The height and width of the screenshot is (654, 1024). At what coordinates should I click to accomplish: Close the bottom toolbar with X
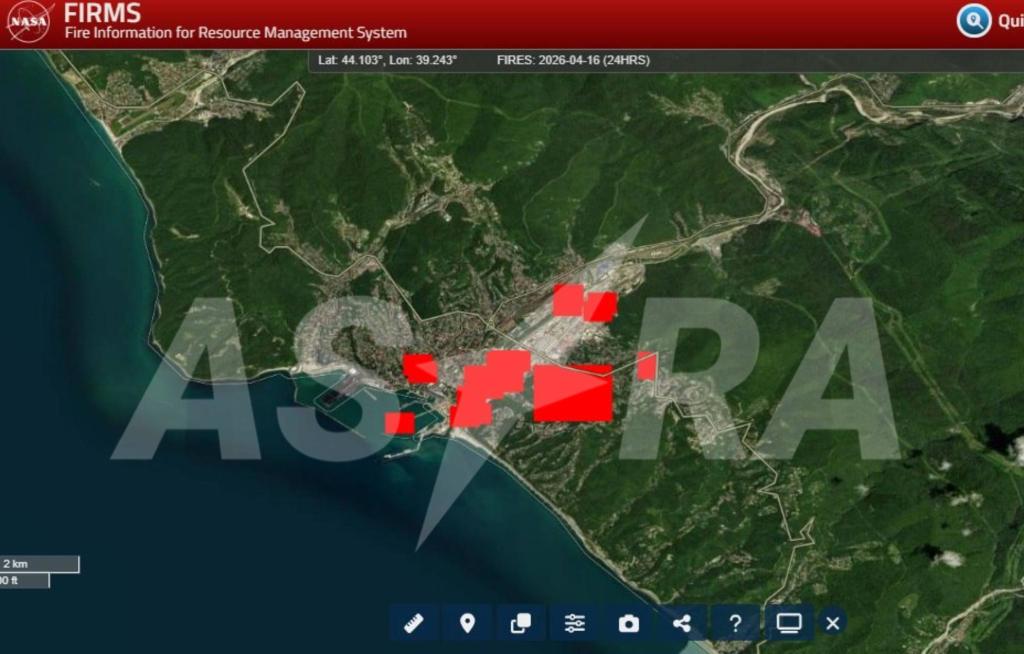(832, 623)
